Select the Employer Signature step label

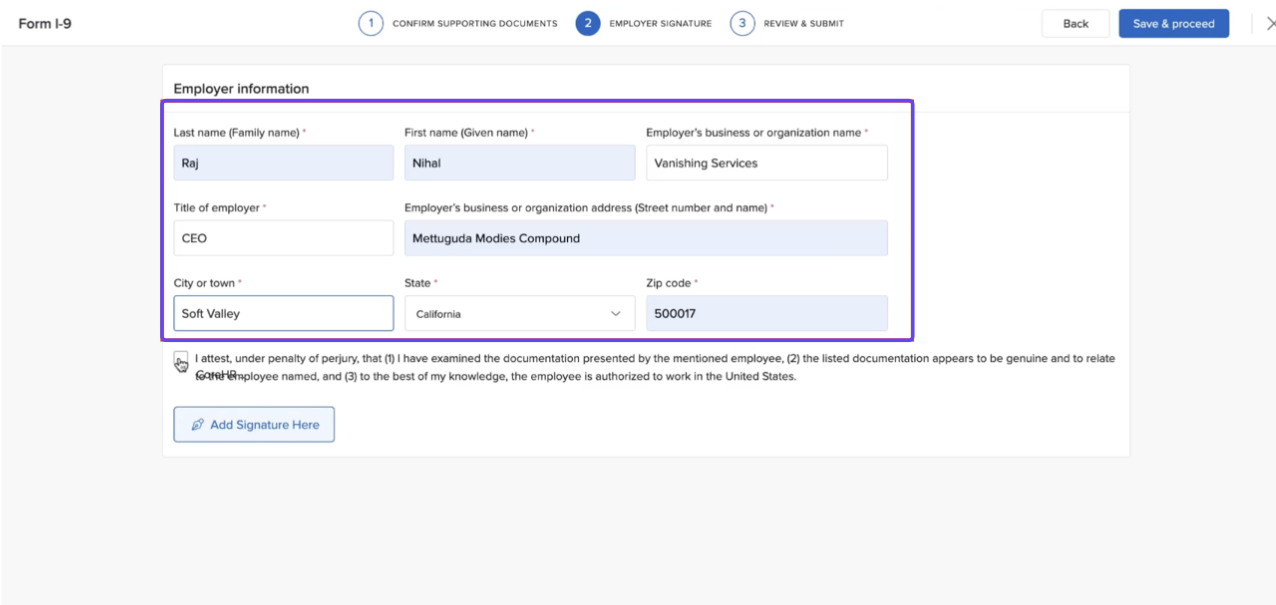[x=660, y=24]
